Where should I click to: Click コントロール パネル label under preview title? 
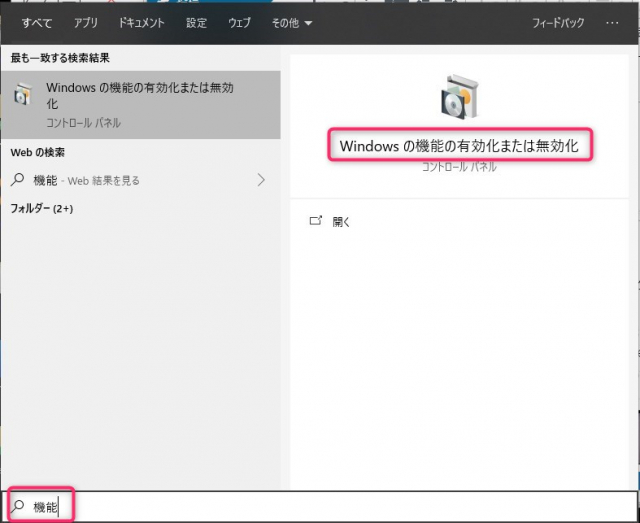click(459, 167)
